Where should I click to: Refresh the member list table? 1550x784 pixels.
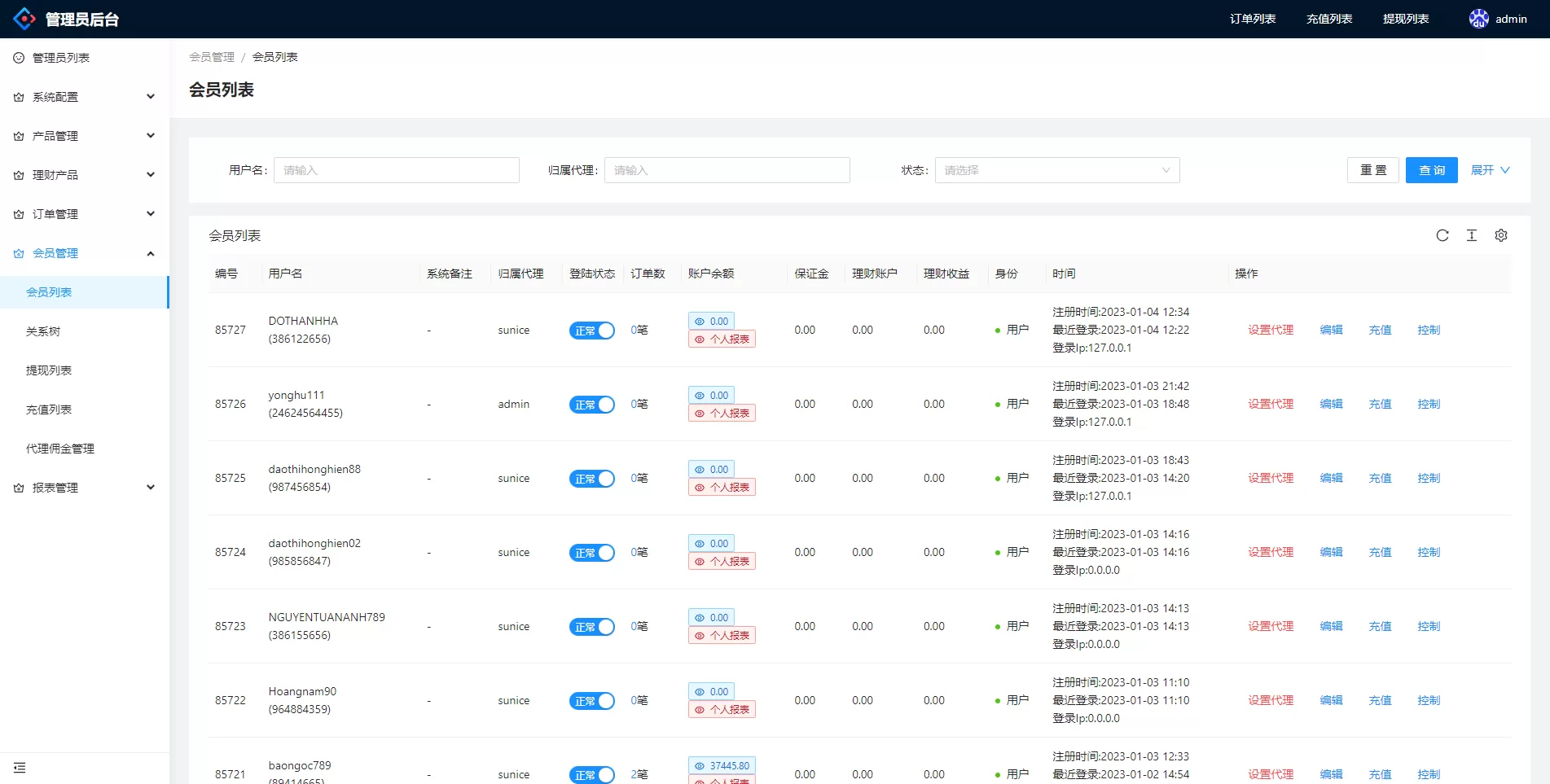tap(1442, 235)
